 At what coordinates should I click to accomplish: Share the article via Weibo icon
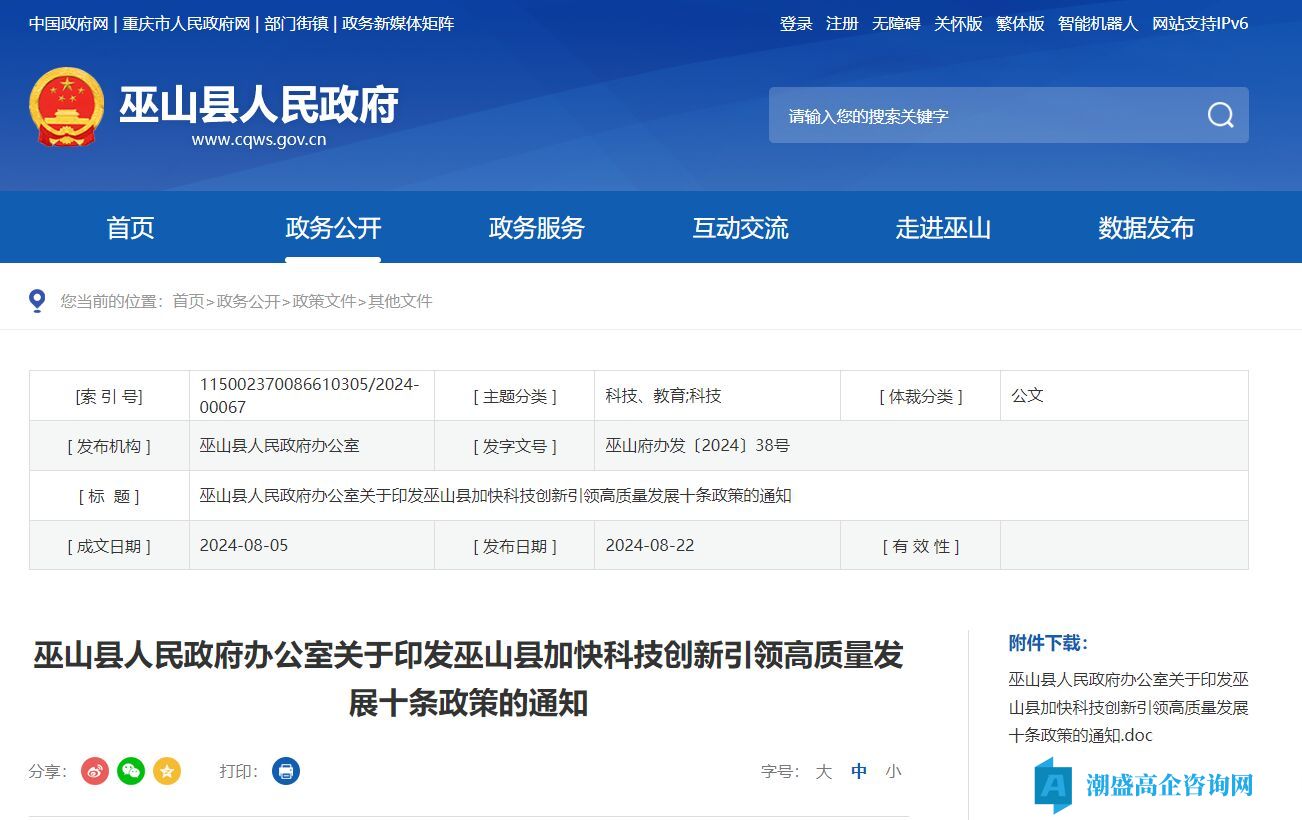(95, 771)
